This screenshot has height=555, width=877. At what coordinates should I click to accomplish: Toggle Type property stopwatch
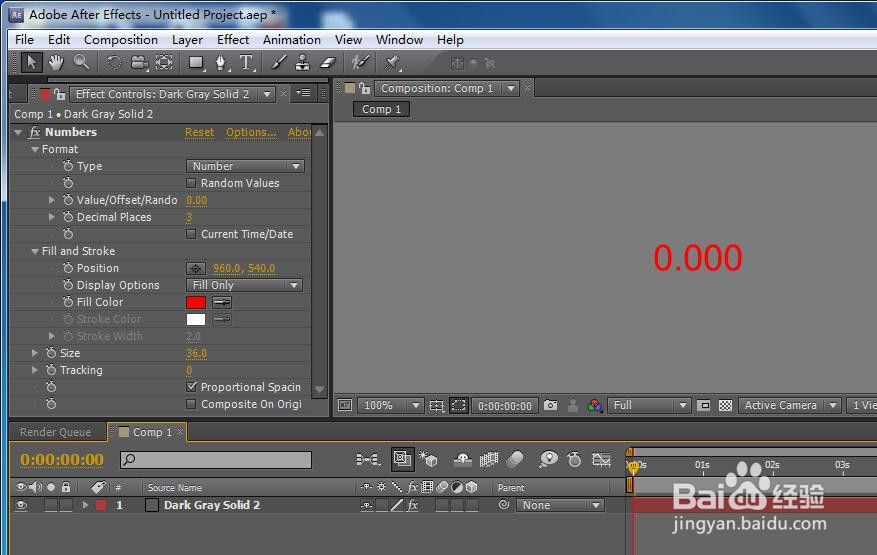coord(68,166)
